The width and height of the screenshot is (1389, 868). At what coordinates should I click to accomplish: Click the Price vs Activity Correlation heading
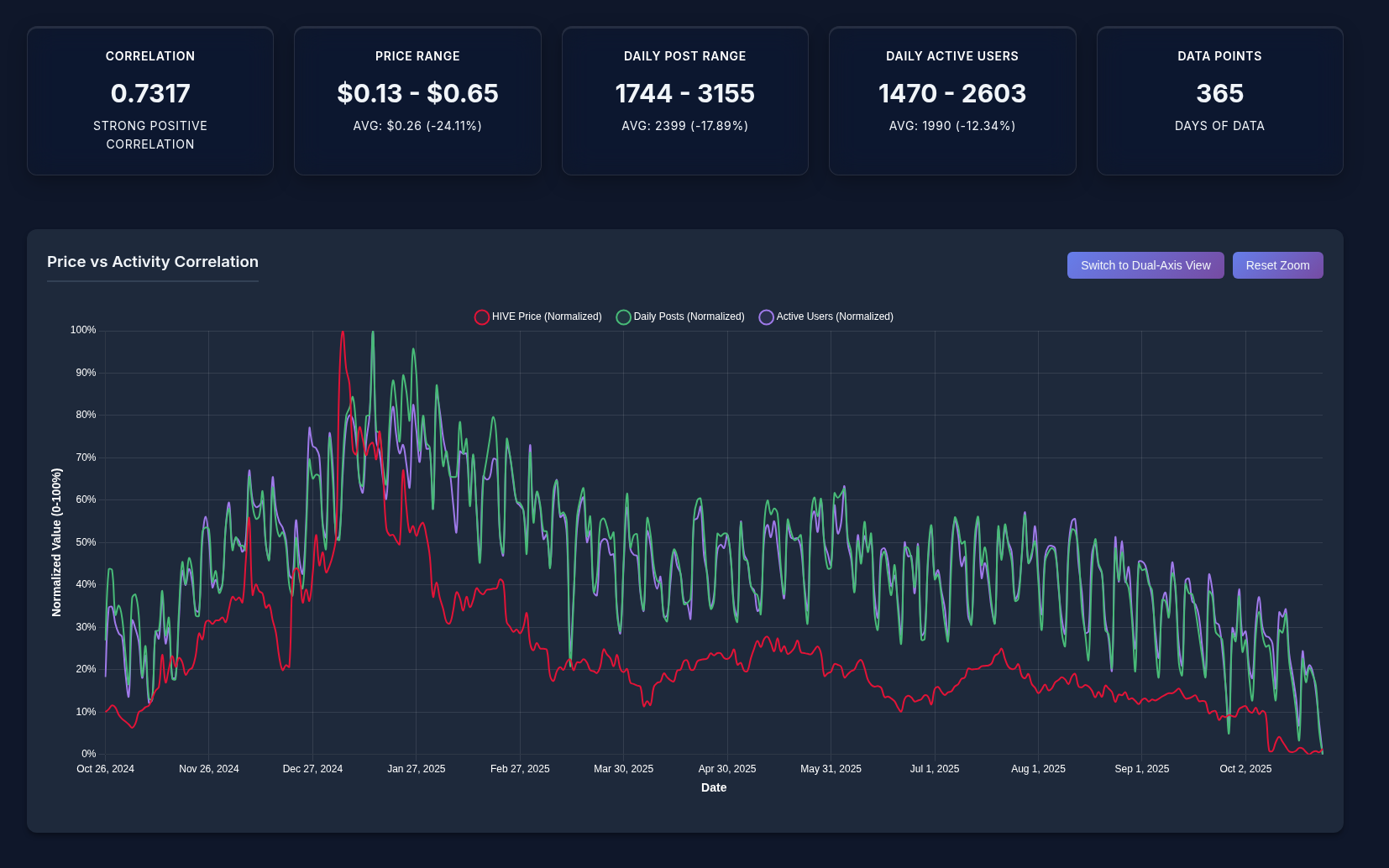point(153,262)
